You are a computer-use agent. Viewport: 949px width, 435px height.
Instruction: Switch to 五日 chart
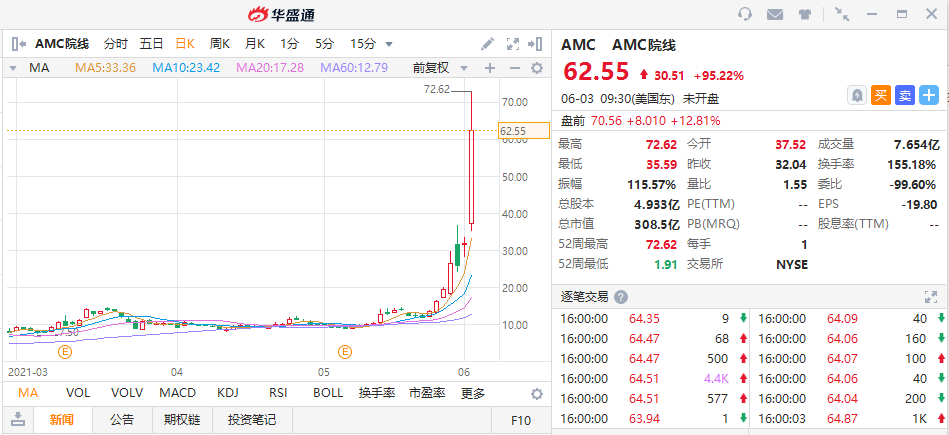(151, 44)
